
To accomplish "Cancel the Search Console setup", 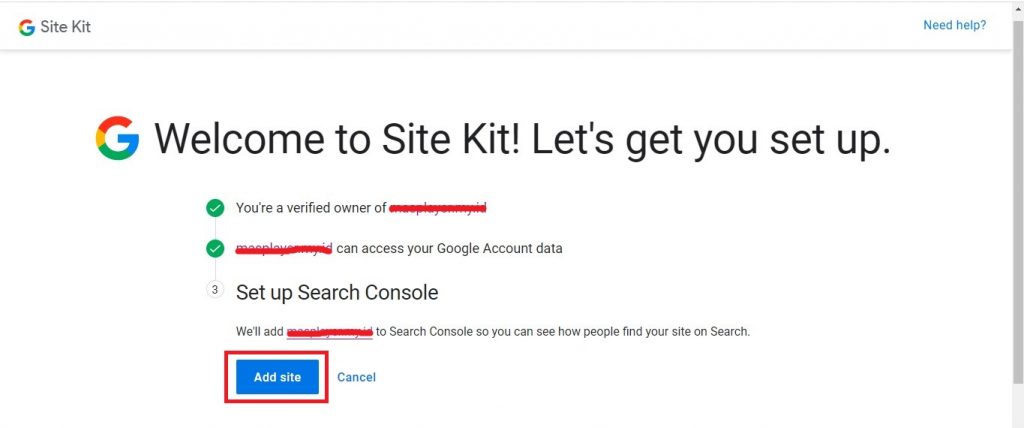I will click(x=356, y=377).
